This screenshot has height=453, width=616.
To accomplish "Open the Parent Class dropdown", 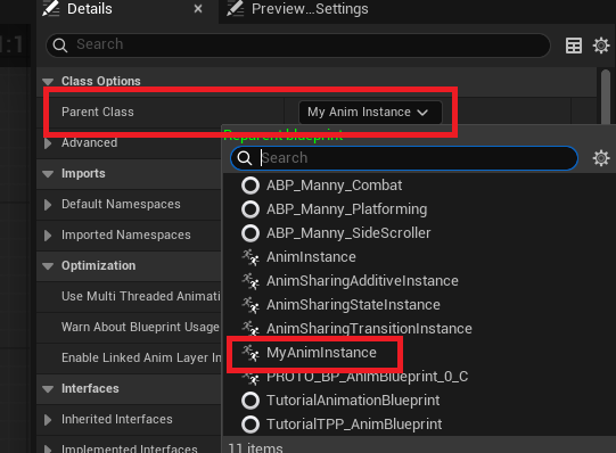I will click(x=370, y=112).
